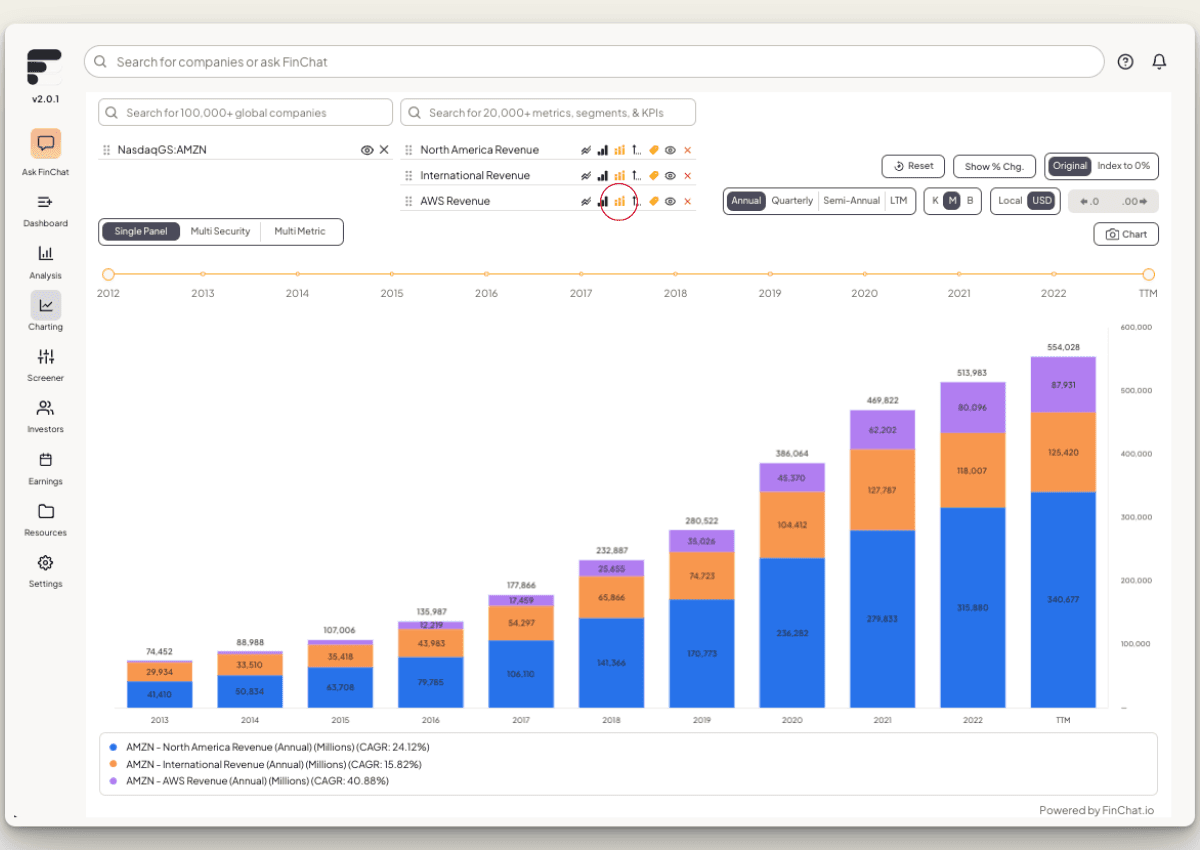The height and width of the screenshot is (850, 1200).
Task: Set International Revenue to line chart
Action: point(586,176)
